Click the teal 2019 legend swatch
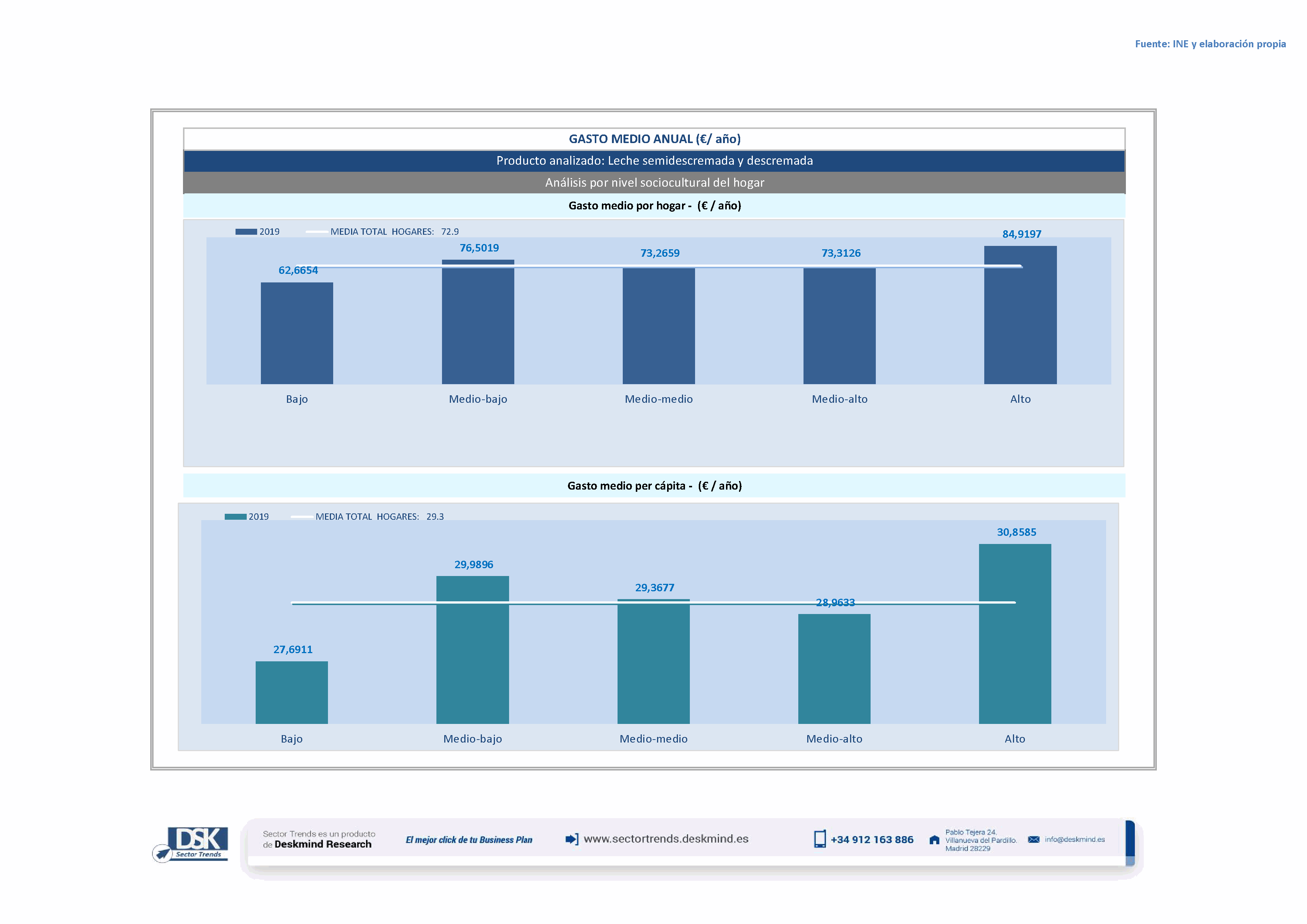Image resolution: width=1307 pixels, height=924 pixels. click(x=235, y=517)
